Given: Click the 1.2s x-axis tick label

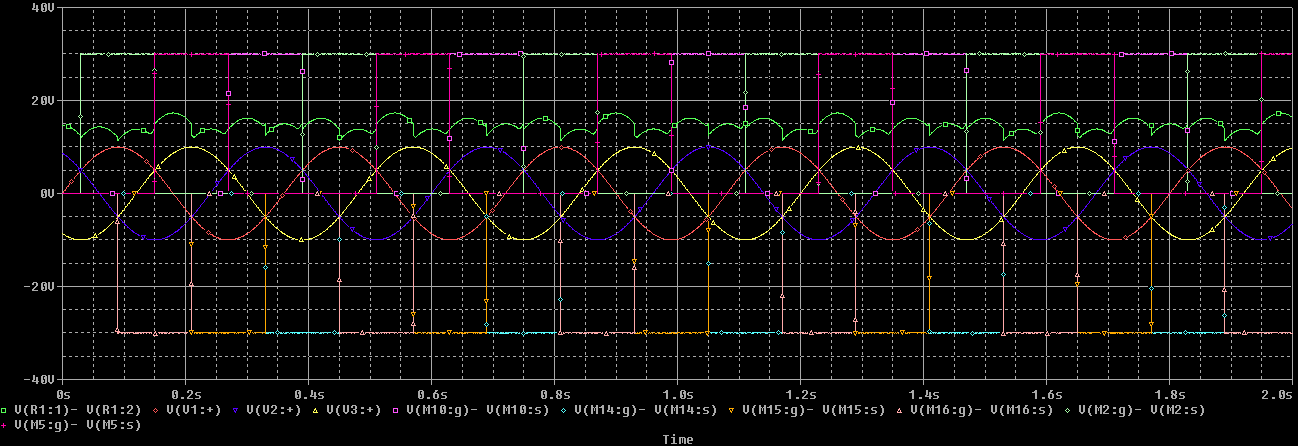Looking at the screenshot, I should point(801,395).
